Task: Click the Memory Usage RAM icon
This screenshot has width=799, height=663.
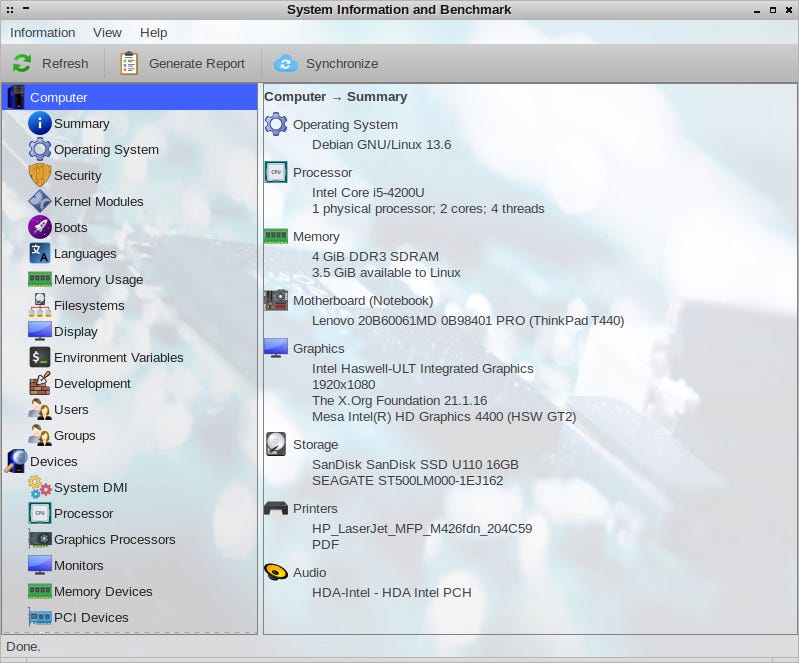Action: point(40,279)
